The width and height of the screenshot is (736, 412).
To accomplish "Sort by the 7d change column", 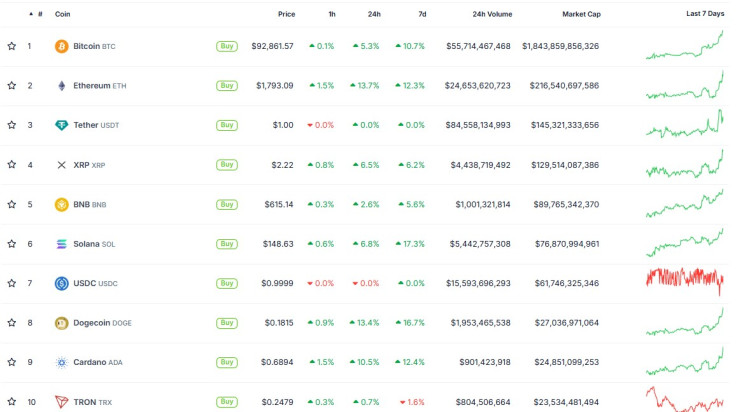I will coord(422,14).
